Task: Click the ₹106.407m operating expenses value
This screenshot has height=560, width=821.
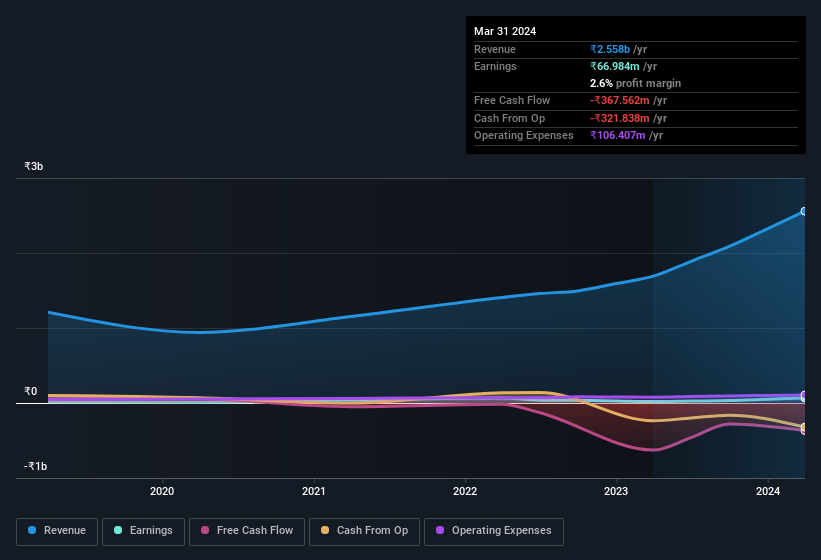Action: point(618,136)
